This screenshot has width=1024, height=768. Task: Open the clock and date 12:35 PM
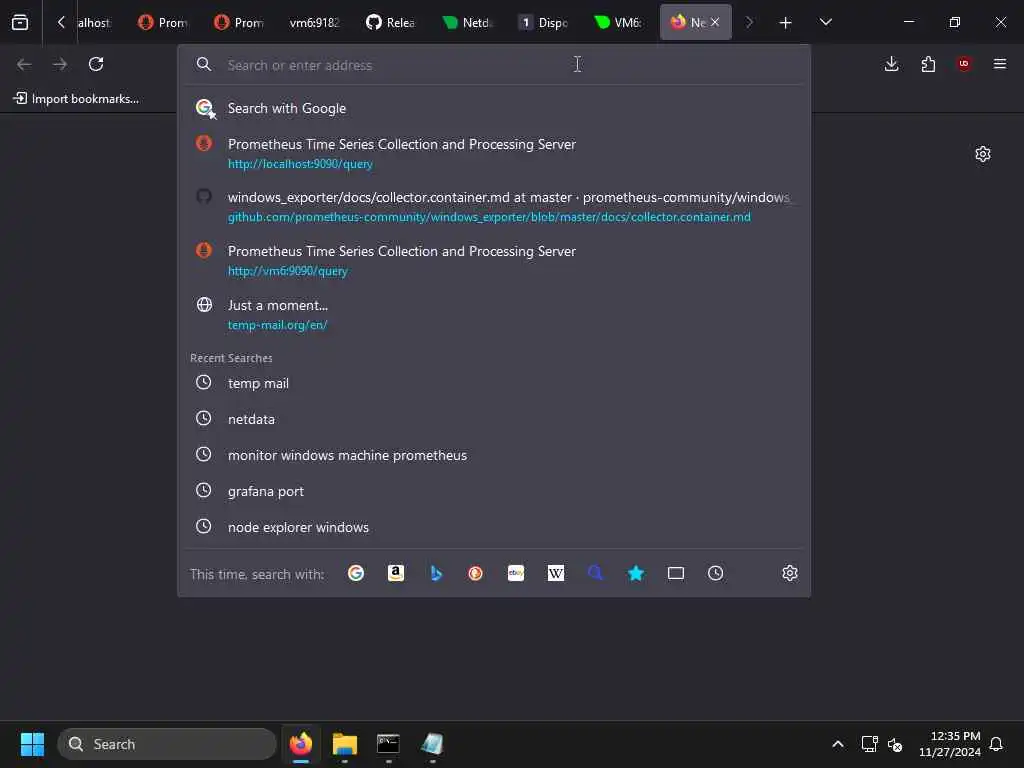click(950, 744)
